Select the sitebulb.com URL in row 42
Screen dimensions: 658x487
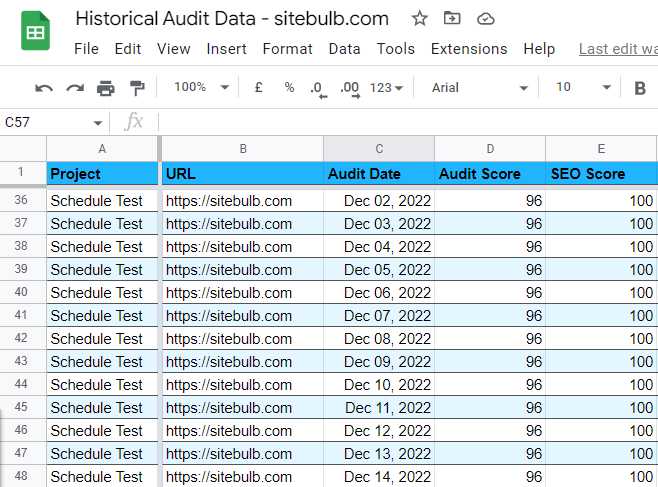pos(243,339)
